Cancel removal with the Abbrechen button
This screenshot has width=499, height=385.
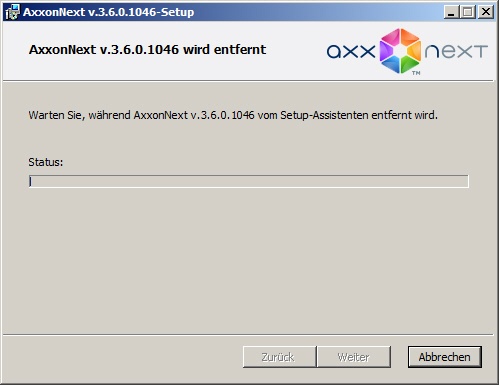click(445, 357)
